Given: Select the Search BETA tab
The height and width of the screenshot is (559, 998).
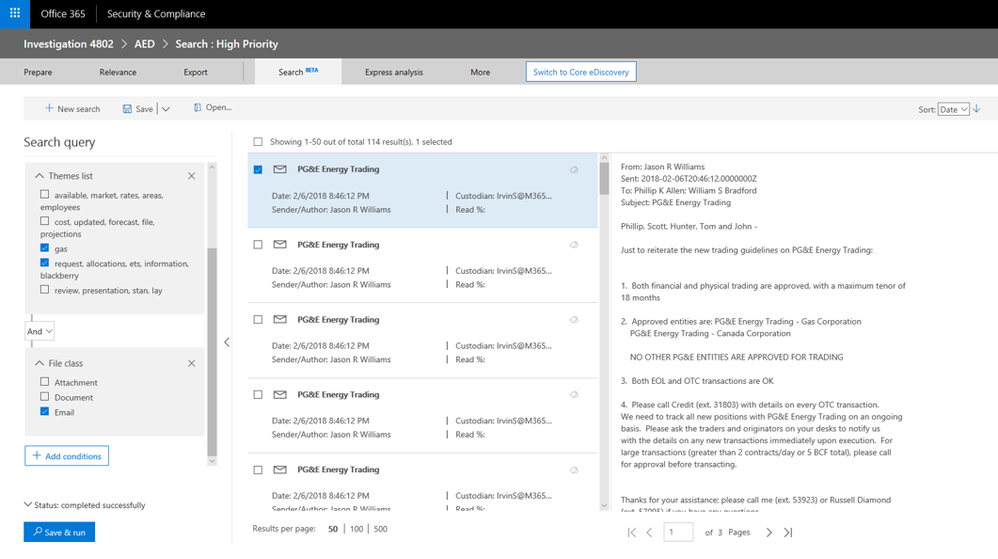Looking at the screenshot, I should tap(298, 72).
